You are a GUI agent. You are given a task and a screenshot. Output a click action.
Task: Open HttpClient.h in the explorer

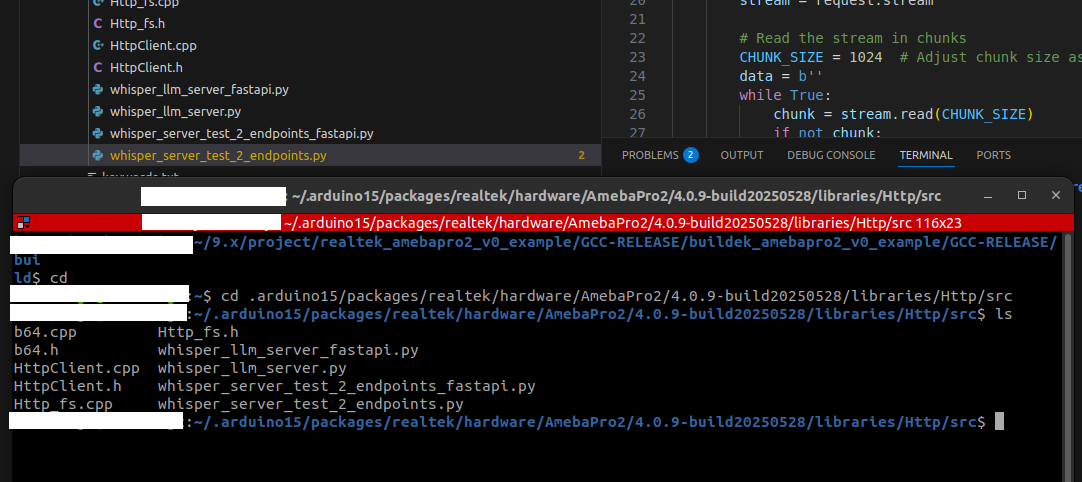(146, 67)
